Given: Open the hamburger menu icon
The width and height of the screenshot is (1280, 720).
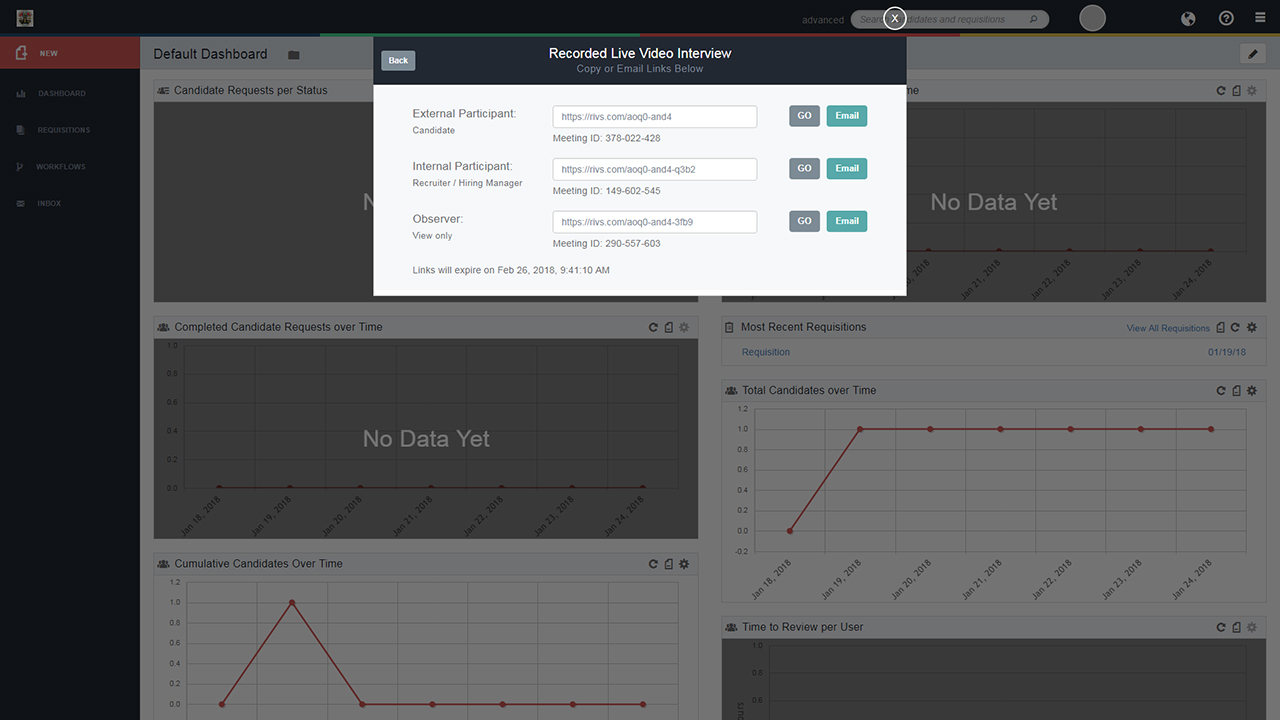Looking at the screenshot, I should coord(1260,18).
